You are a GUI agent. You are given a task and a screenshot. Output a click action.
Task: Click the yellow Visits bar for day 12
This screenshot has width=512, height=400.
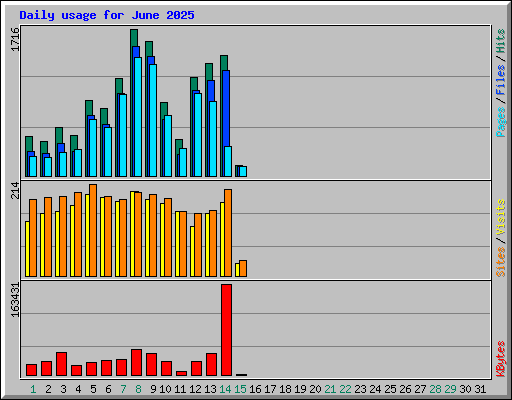pos(192,251)
